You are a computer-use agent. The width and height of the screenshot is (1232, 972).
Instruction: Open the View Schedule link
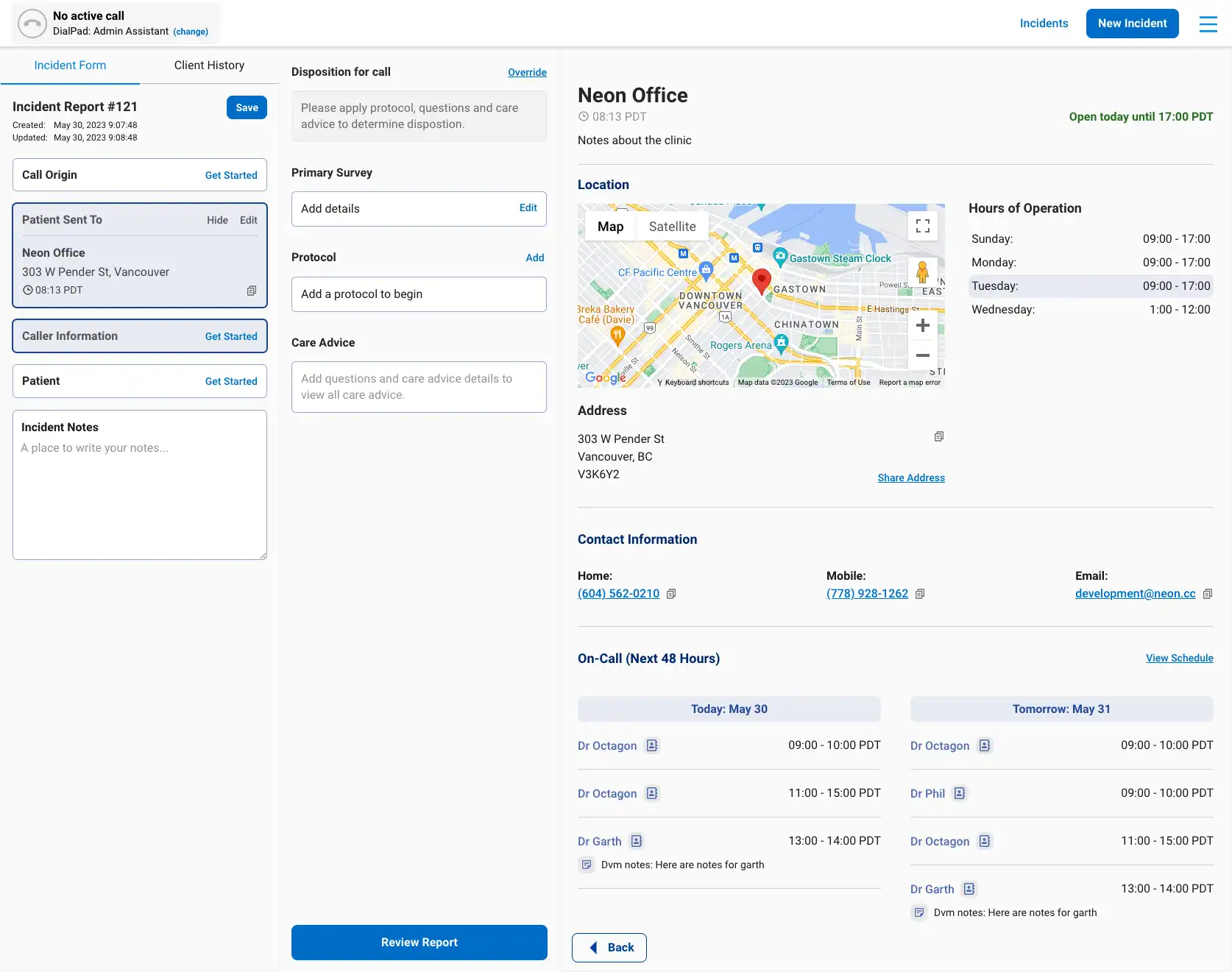[x=1180, y=658]
